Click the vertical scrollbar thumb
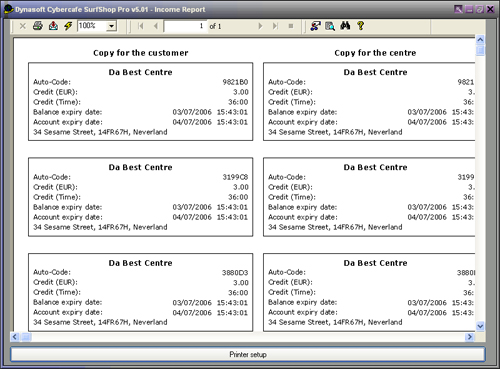Image resolution: width=500 pixels, height=369 pixels. [480, 50]
